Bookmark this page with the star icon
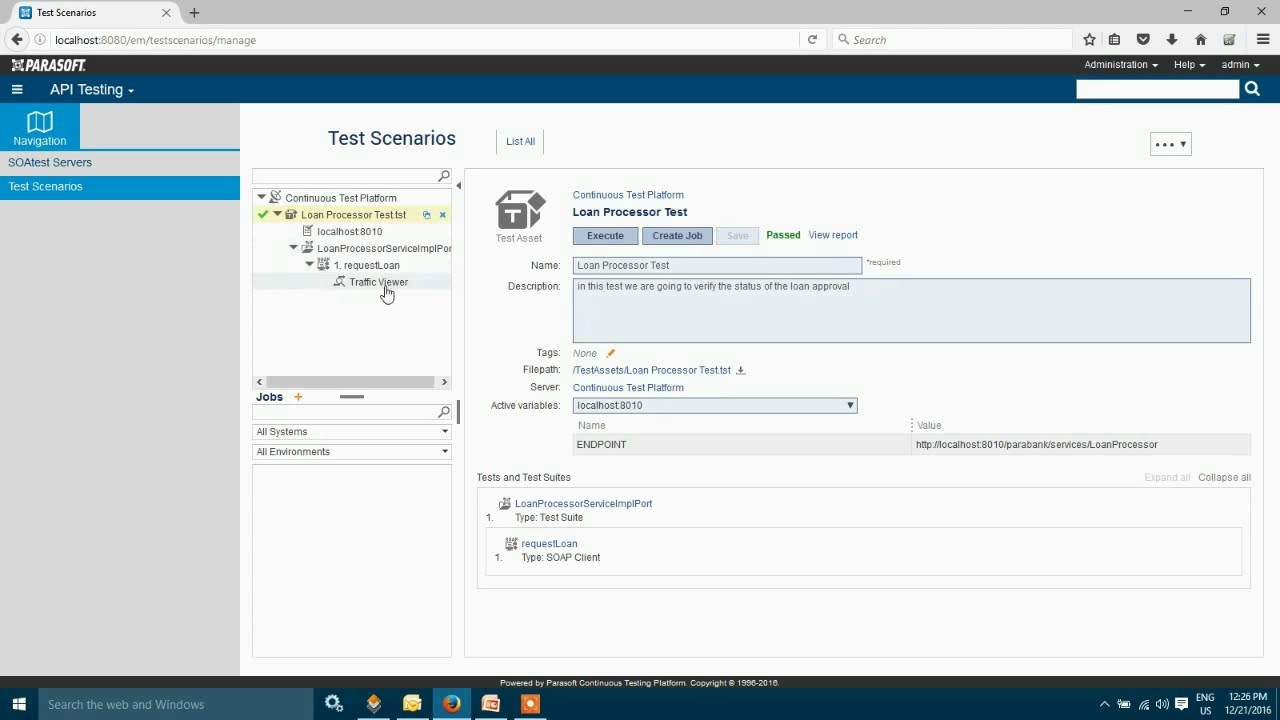The width and height of the screenshot is (1280, 720). (x=1090, y=40)
